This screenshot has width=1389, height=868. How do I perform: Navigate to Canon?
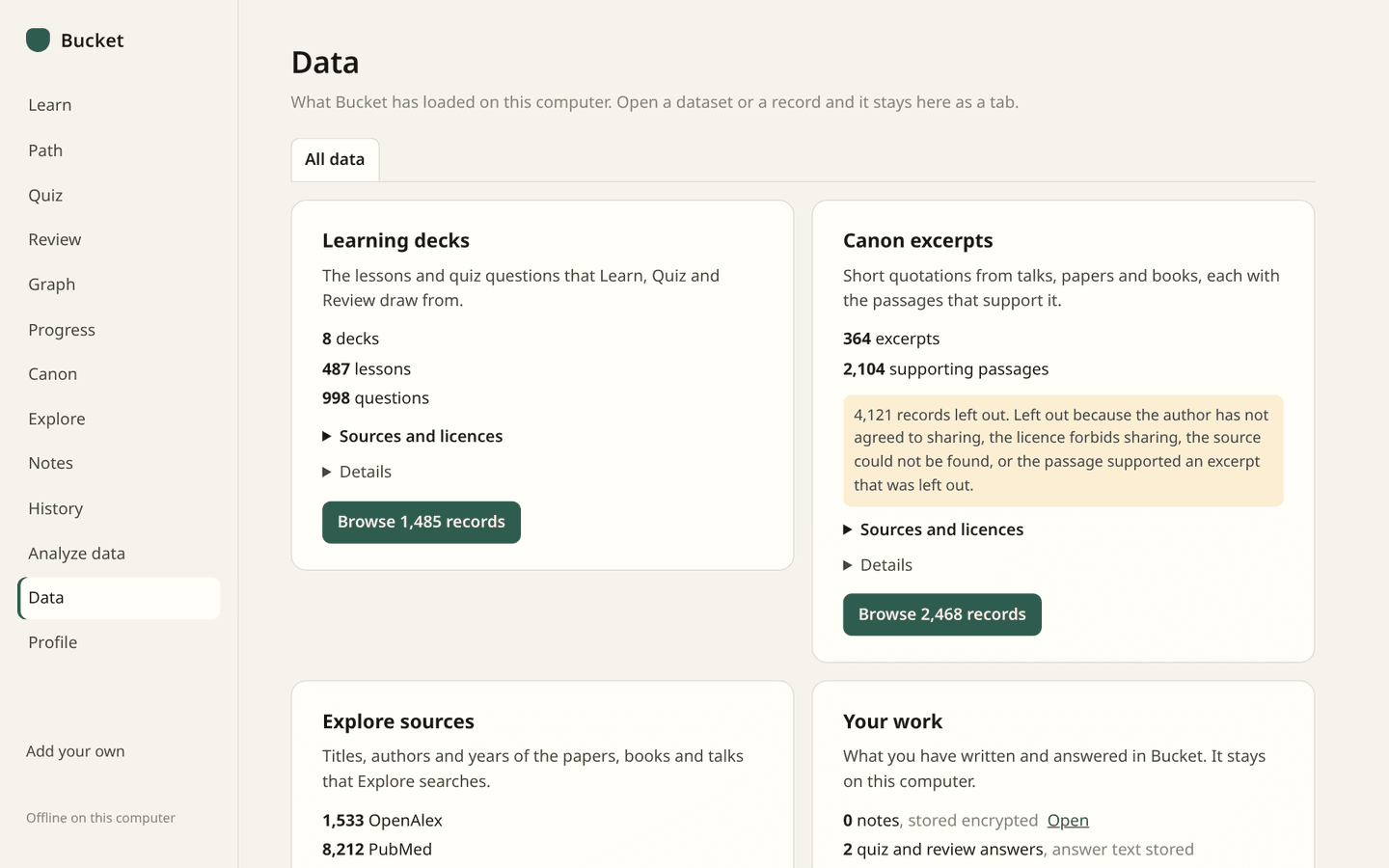(x=119, y=374)
